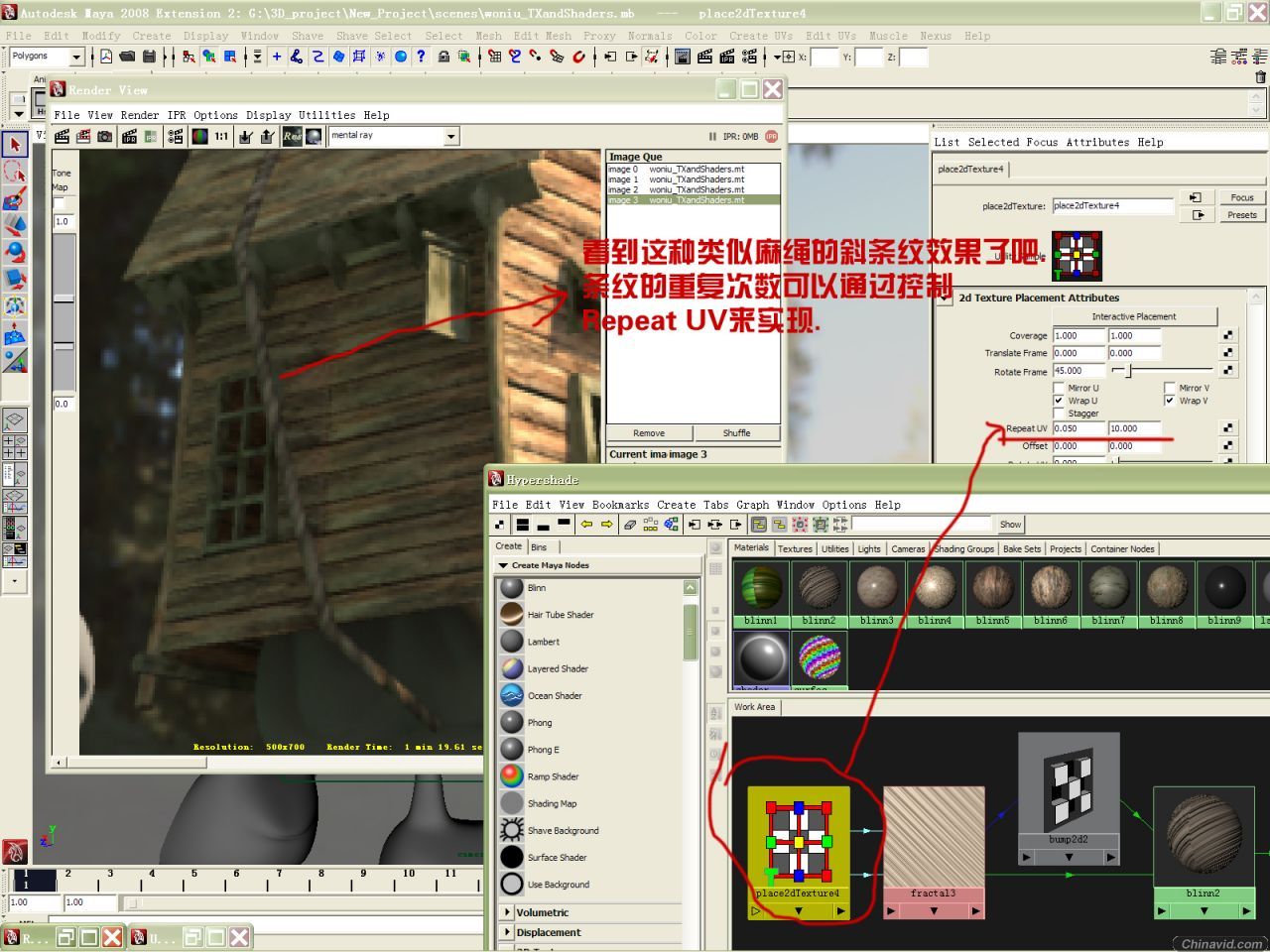The height and width of the screenshot is (952, 1270).
Task: Click the Shuffle button in Image Que
Action: tap(736, 433)
